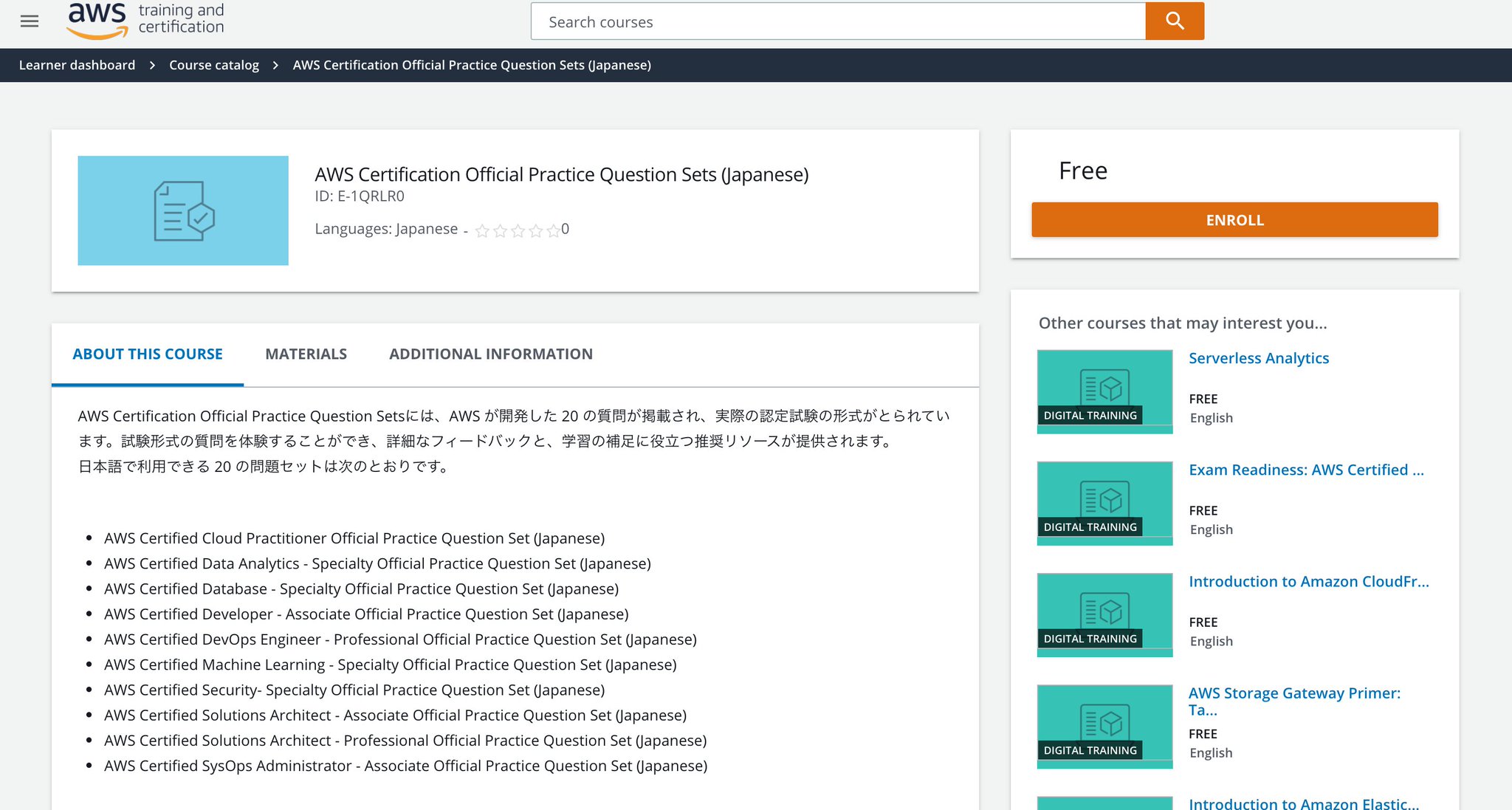The width and height of the screenshot is (1512, 810).
Task: Click Cloud Practitioner Practice Question Set item
Action: [x=354, y=538]
